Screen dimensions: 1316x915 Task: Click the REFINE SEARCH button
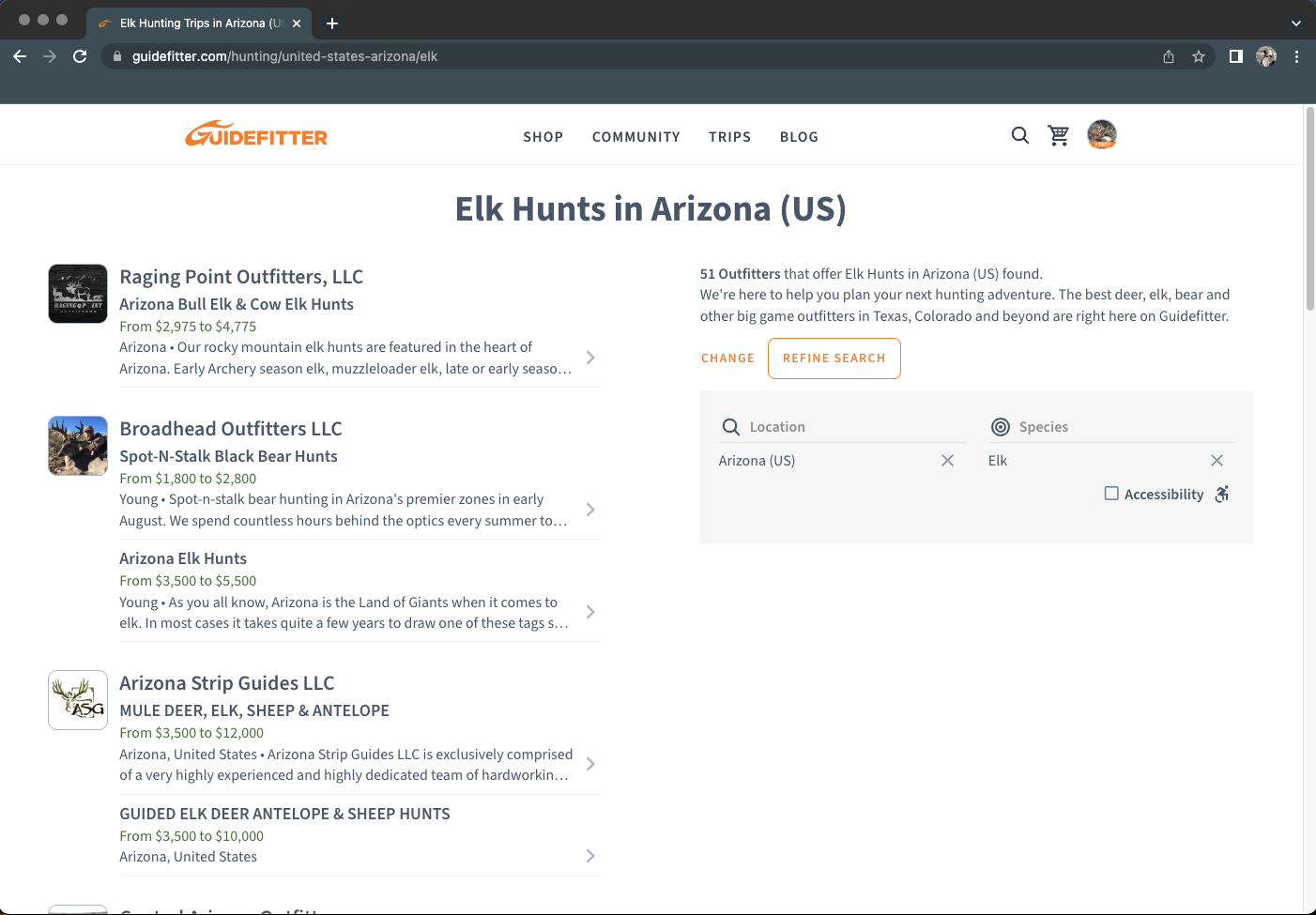pyautogui.click(x=834, y=358)
